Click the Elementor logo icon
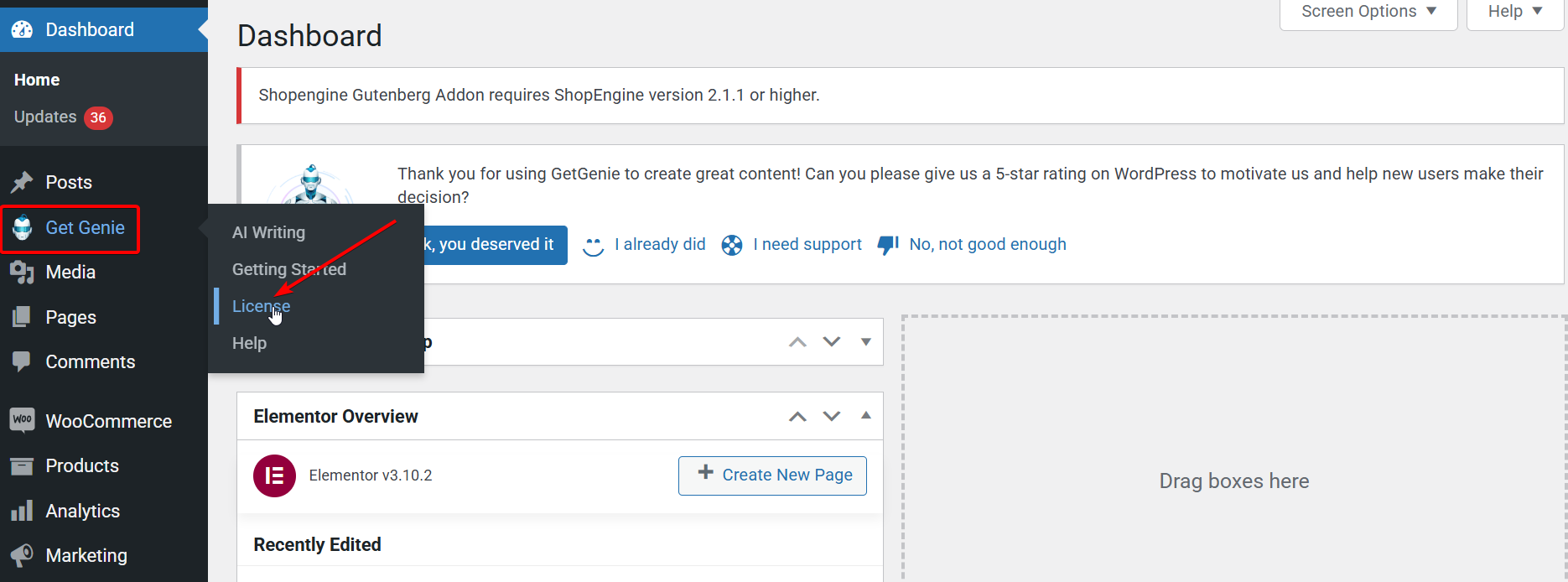 (274, 475)
